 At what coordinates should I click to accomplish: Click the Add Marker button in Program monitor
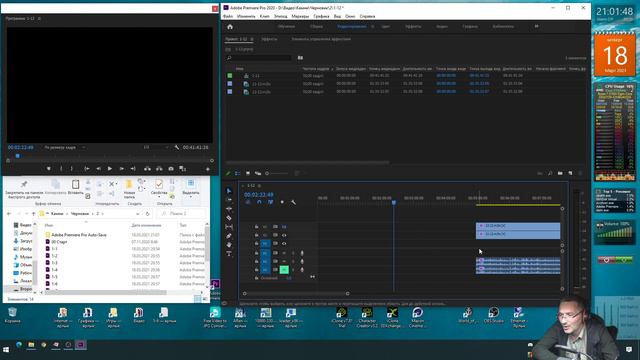(x=49, y=169)
